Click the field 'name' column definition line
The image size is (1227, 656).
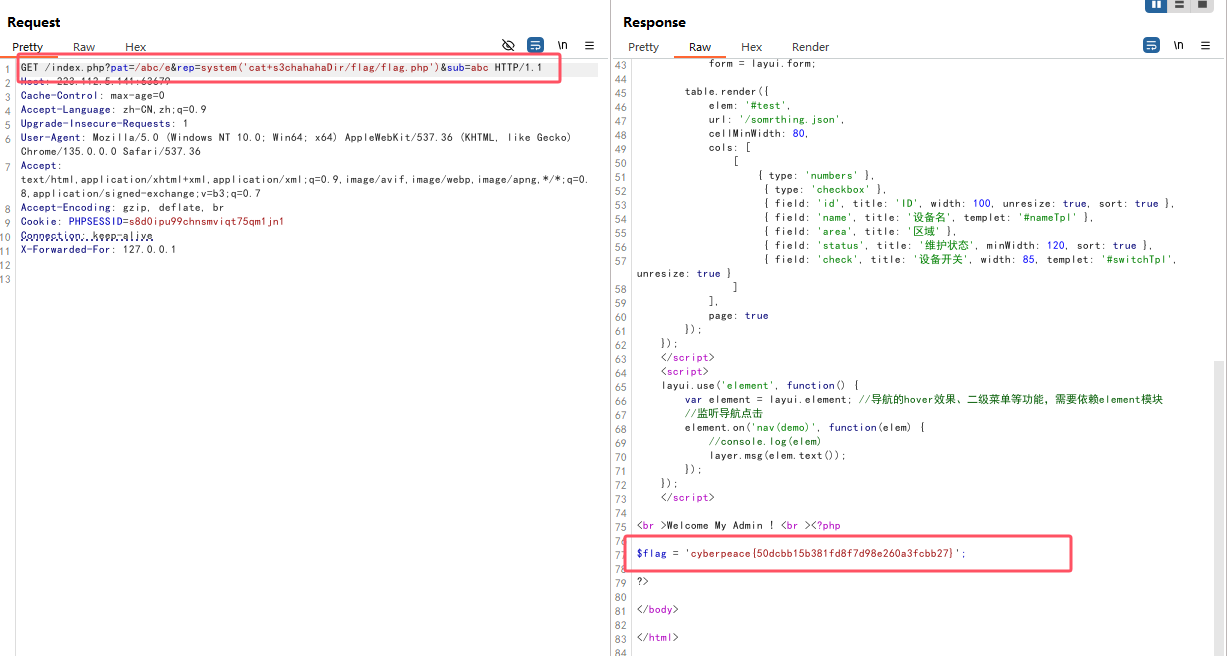[x=929, y=217]
